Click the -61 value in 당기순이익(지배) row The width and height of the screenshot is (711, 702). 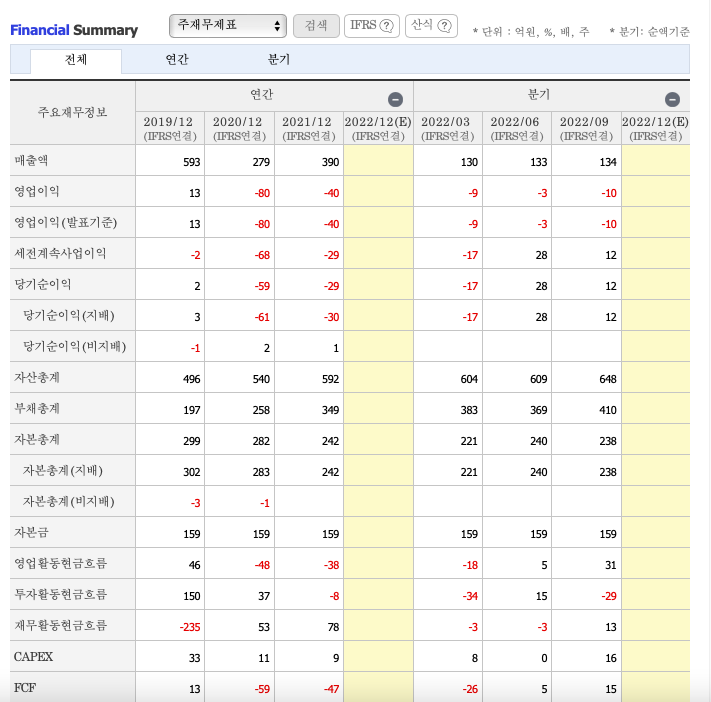(x=262, y=317)
